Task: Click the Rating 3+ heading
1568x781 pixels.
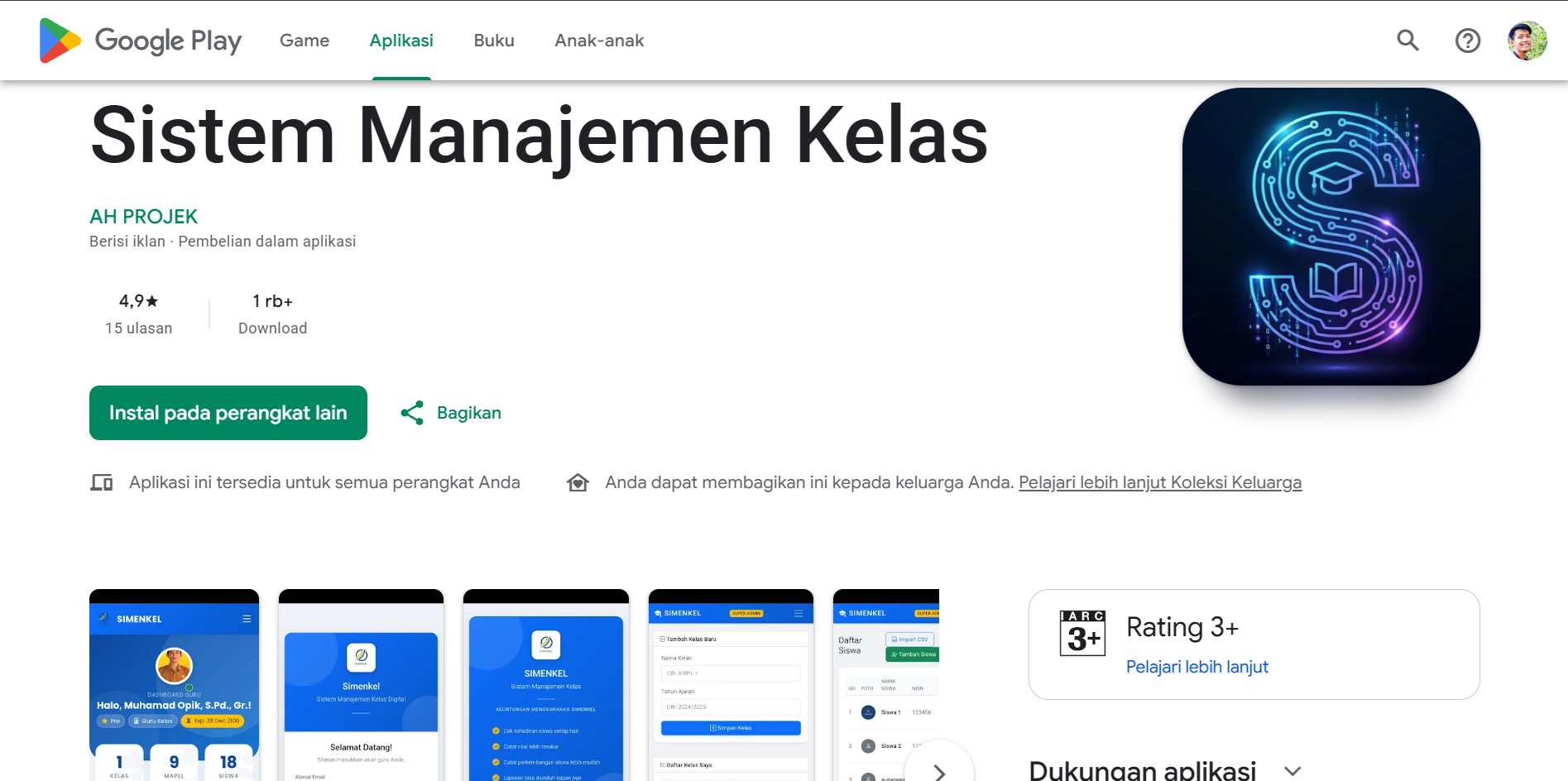Action: pos(1182,627)
